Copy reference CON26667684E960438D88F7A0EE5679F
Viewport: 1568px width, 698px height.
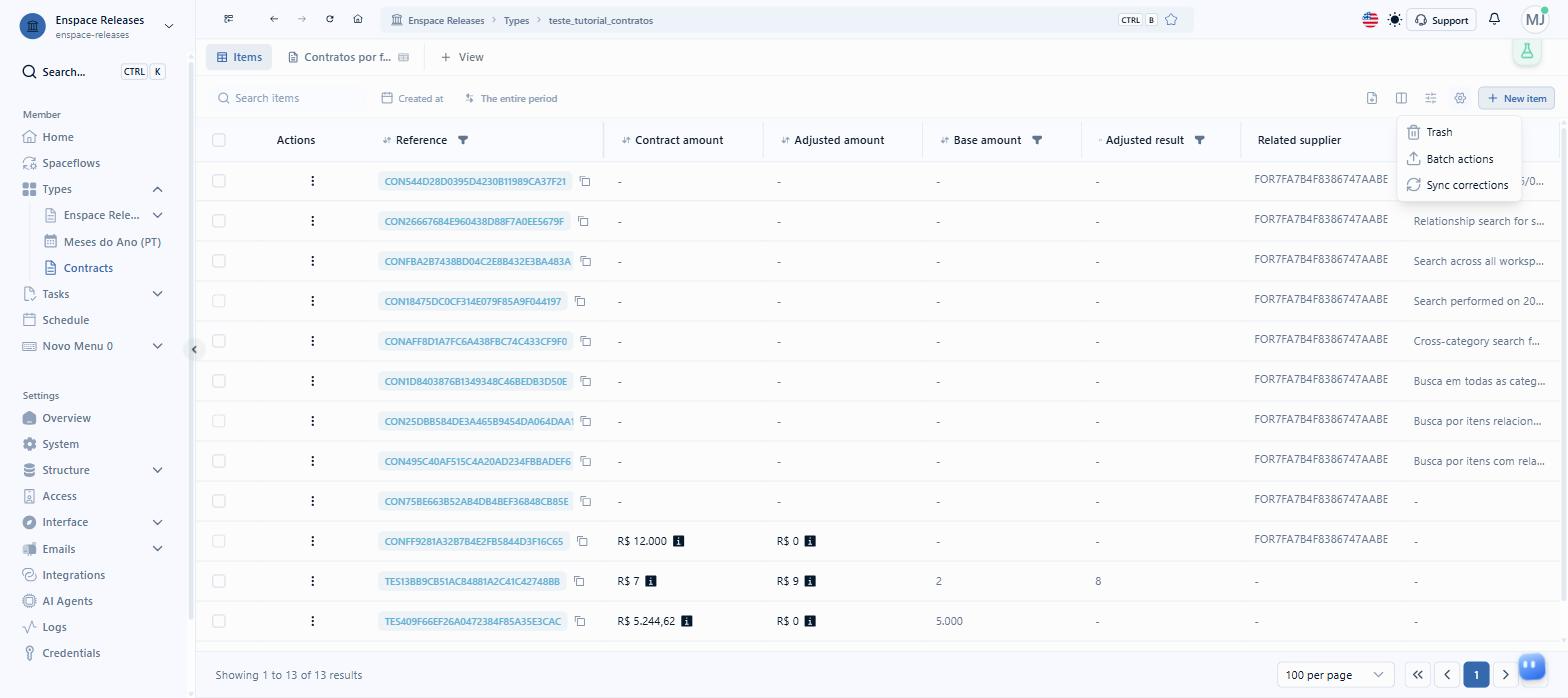coord(583,221)
